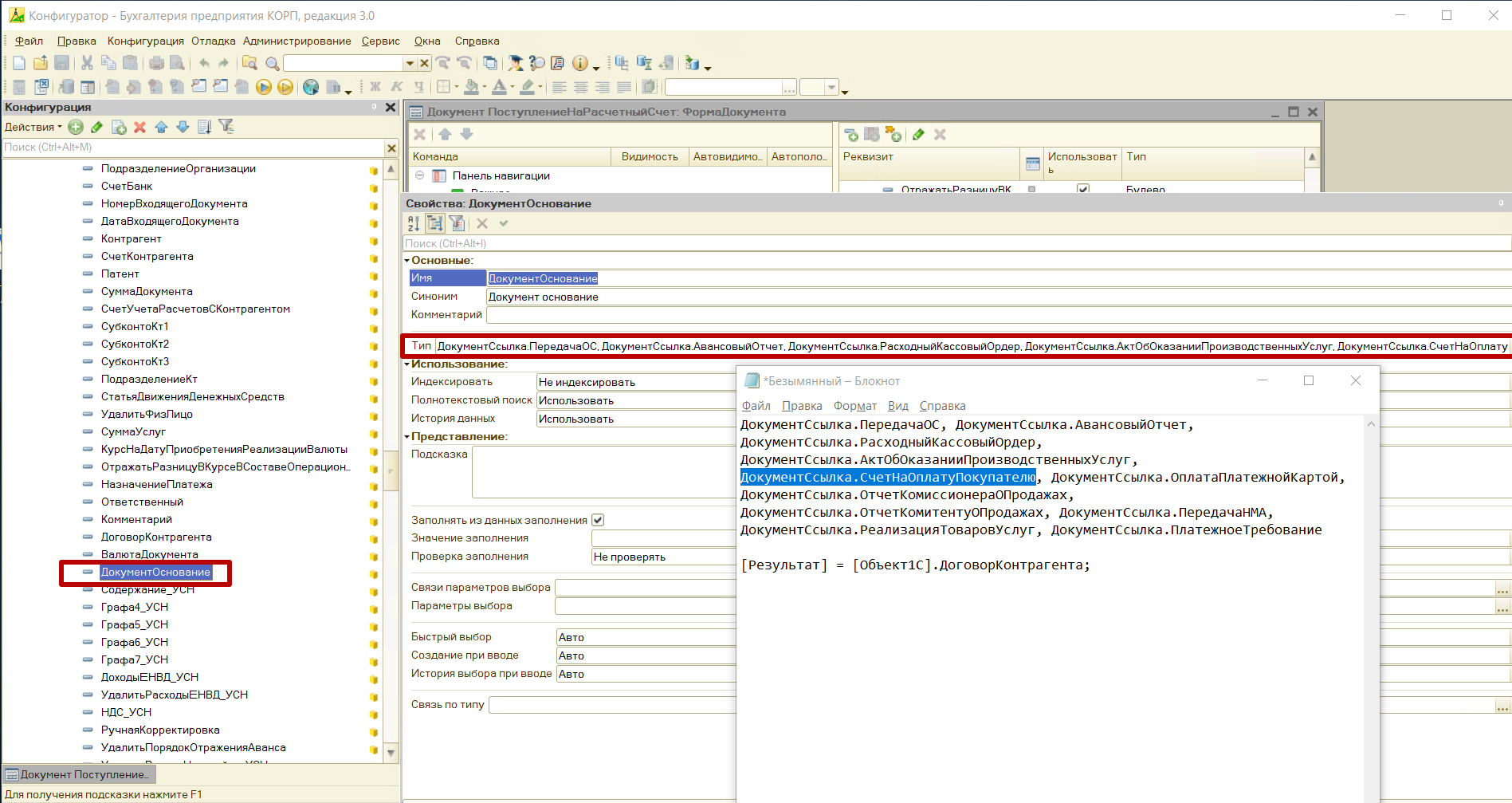Click the red Delete X in Конфигурация toolbar
Viewport: 1512px width, 803px height.
tap(140, 127)
